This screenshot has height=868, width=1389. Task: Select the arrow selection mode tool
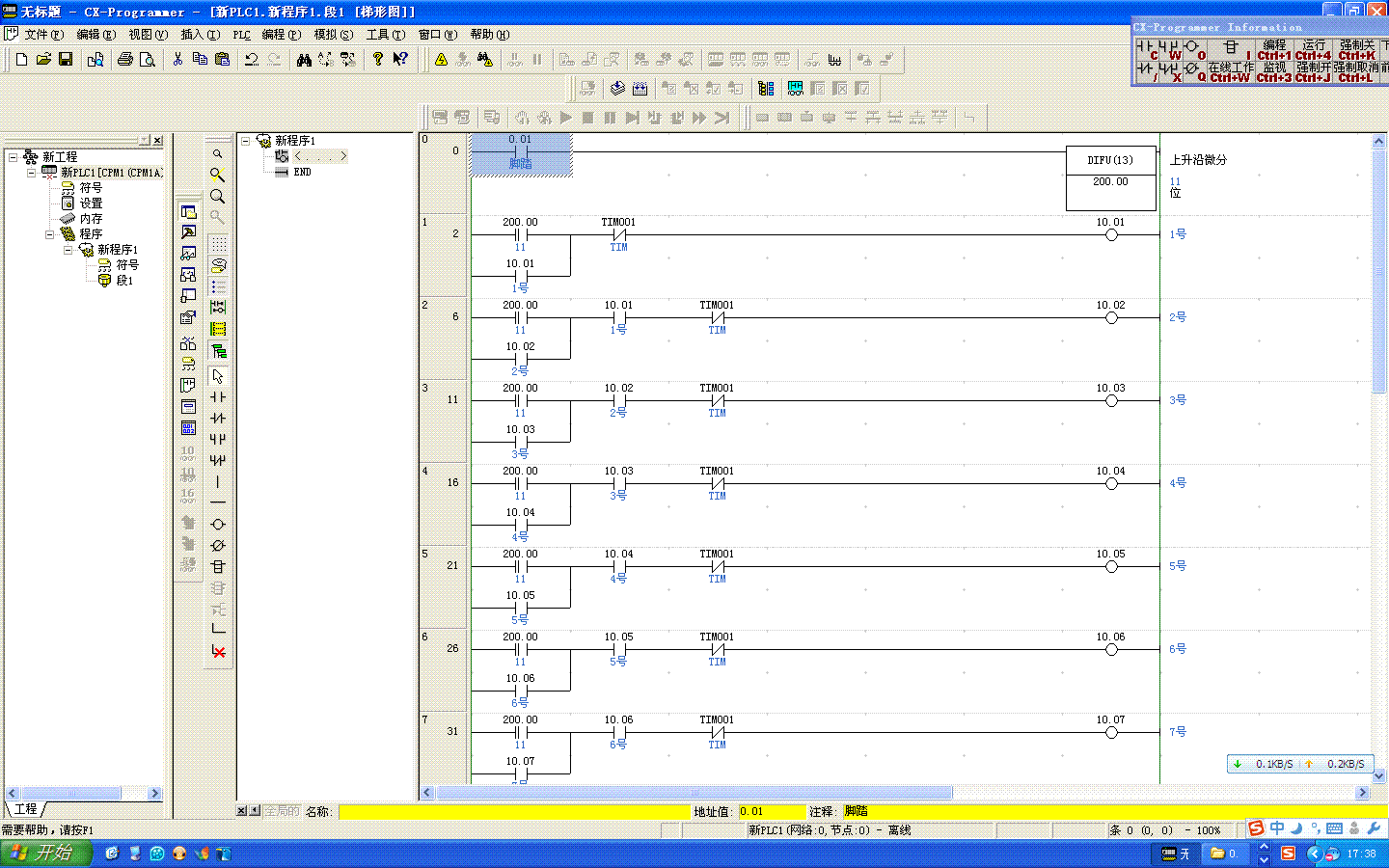tap(218, 376)
